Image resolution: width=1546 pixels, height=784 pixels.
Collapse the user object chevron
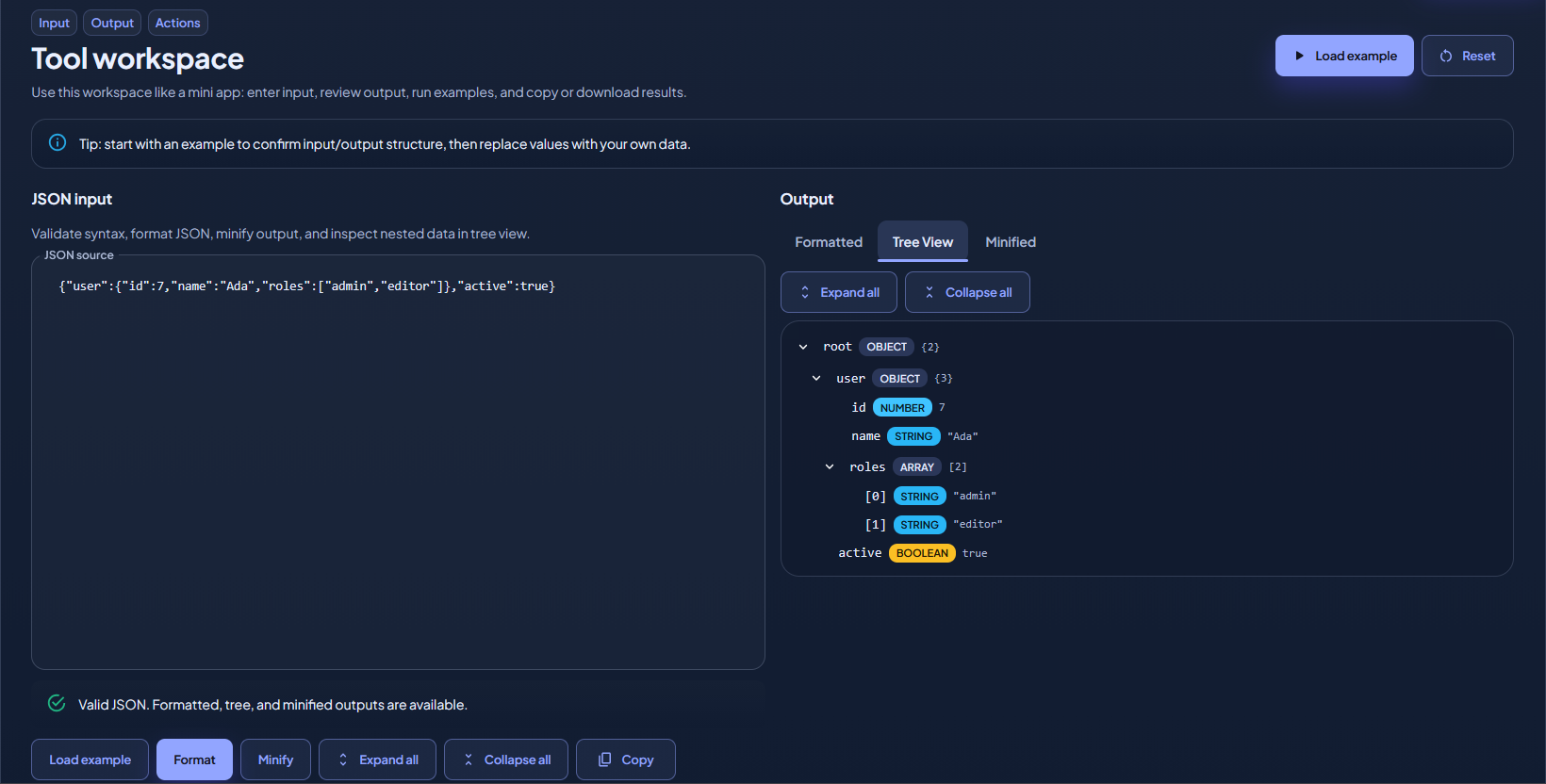816,378
